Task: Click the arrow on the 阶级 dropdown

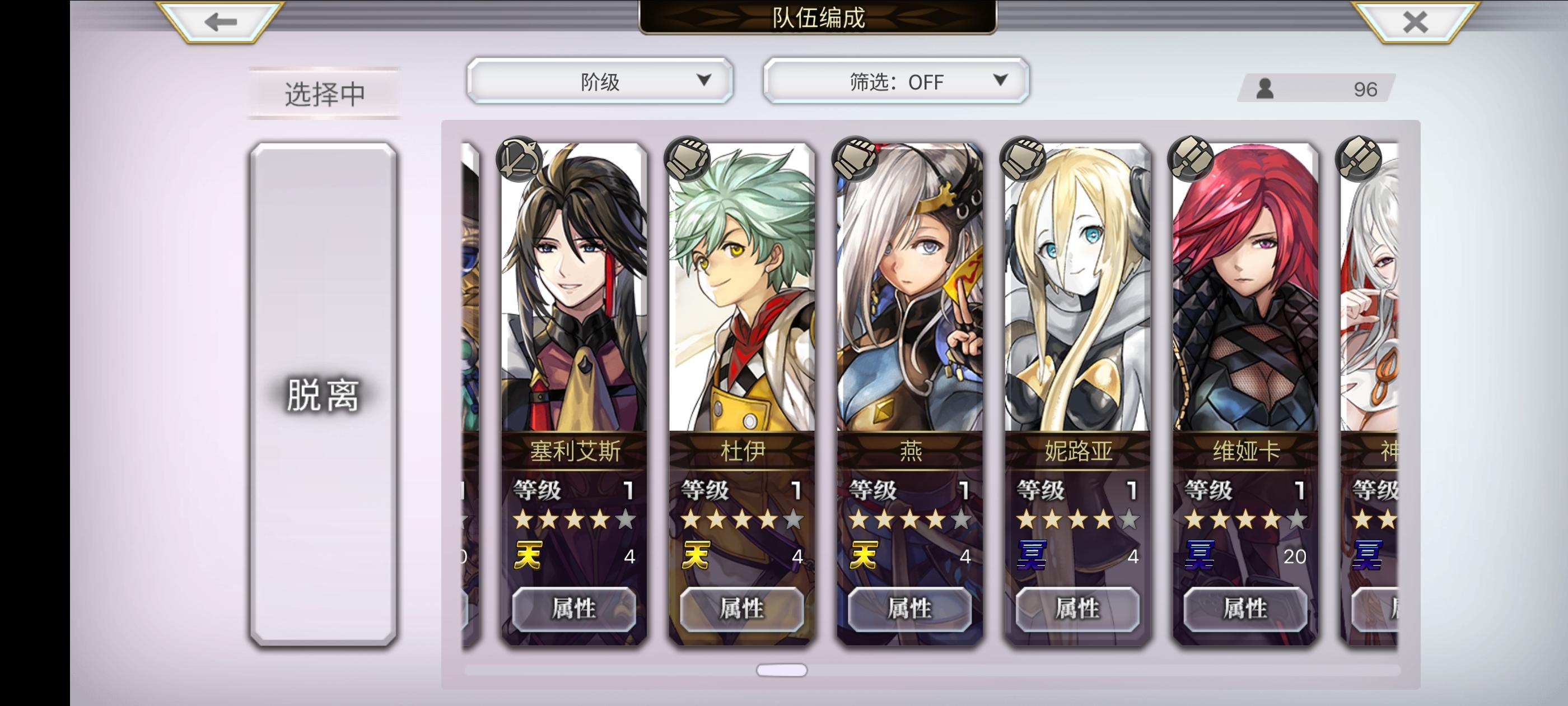Action: pyautogui.click(x=704, y=80)
